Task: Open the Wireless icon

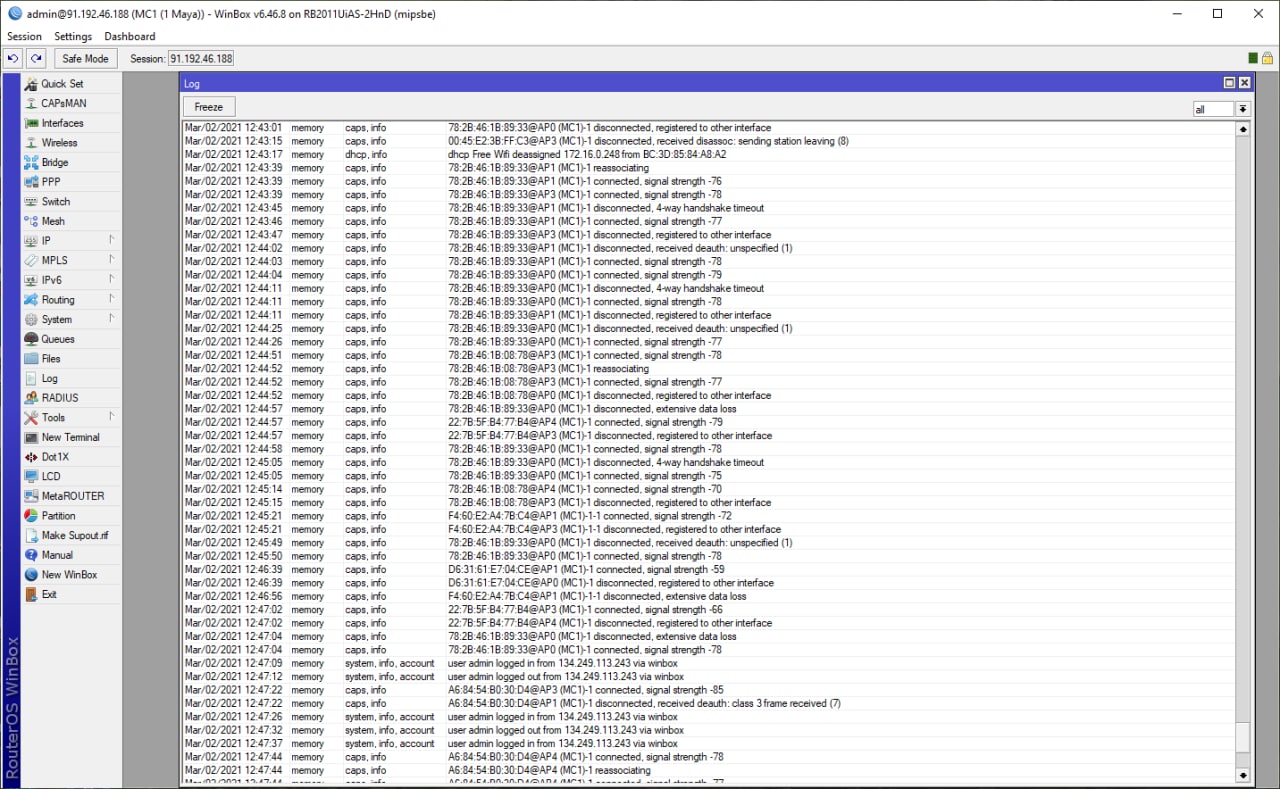Action: pyautogui.click(x=31, y=143)
